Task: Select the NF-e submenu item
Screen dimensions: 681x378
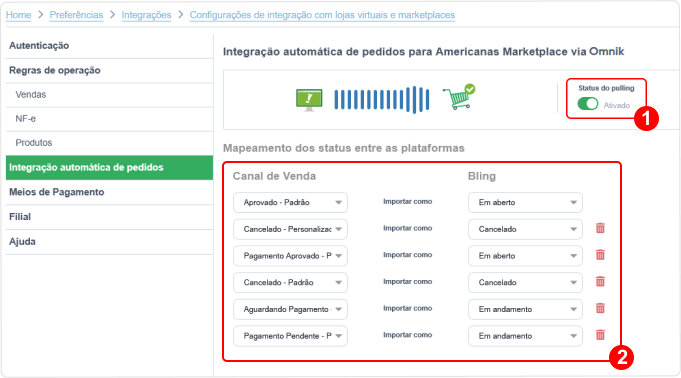Action: point(109,119)
